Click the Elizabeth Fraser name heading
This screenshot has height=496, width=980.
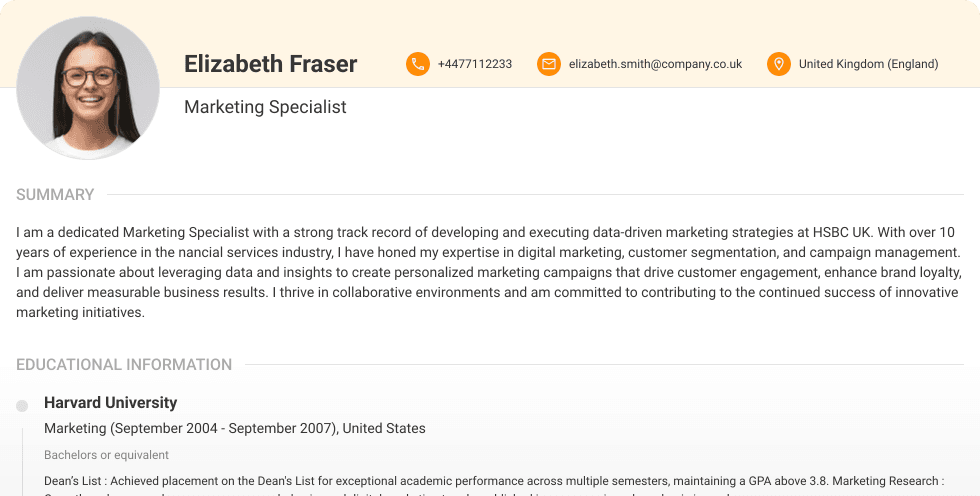tap(270, 64)
